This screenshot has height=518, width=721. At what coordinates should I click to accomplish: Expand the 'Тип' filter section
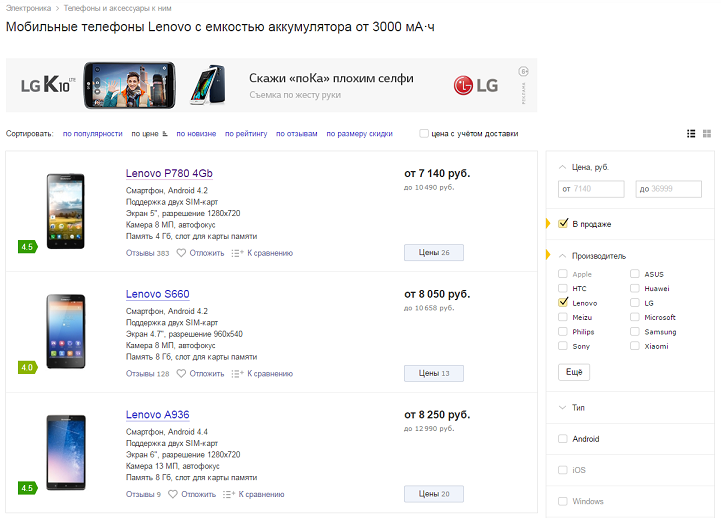coord(562,408)
